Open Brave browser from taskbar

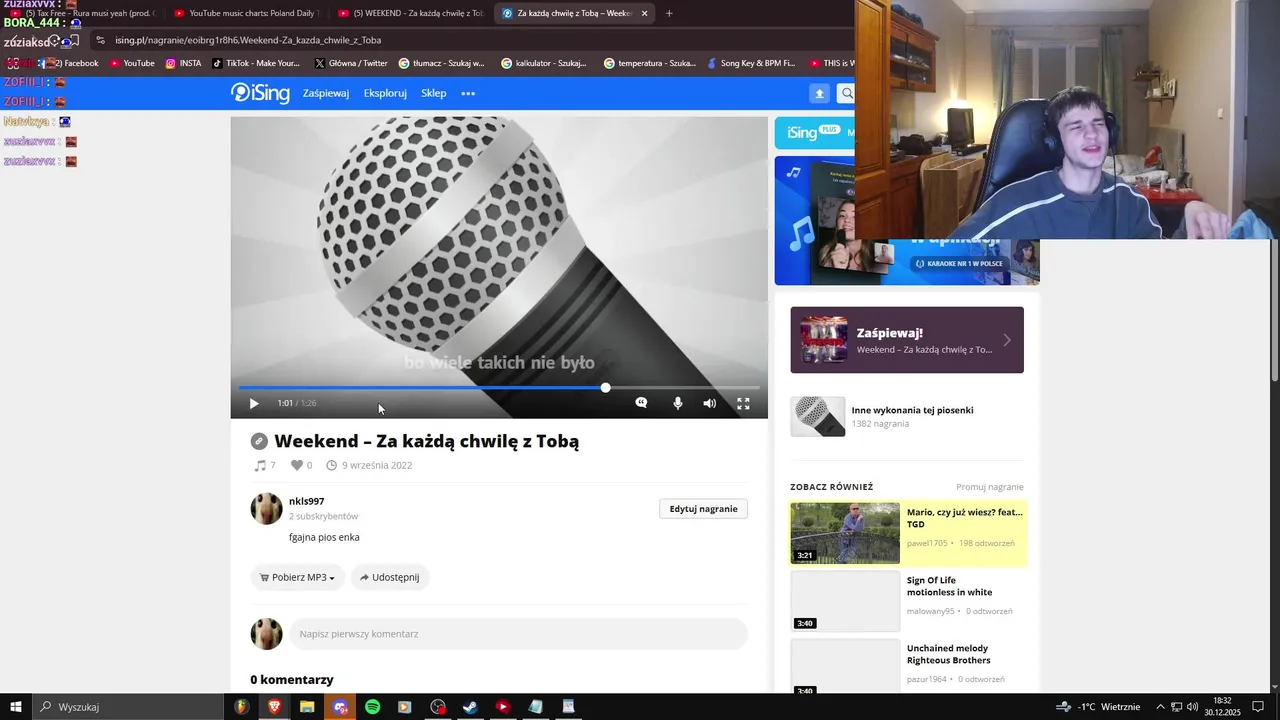pos(274,707)
